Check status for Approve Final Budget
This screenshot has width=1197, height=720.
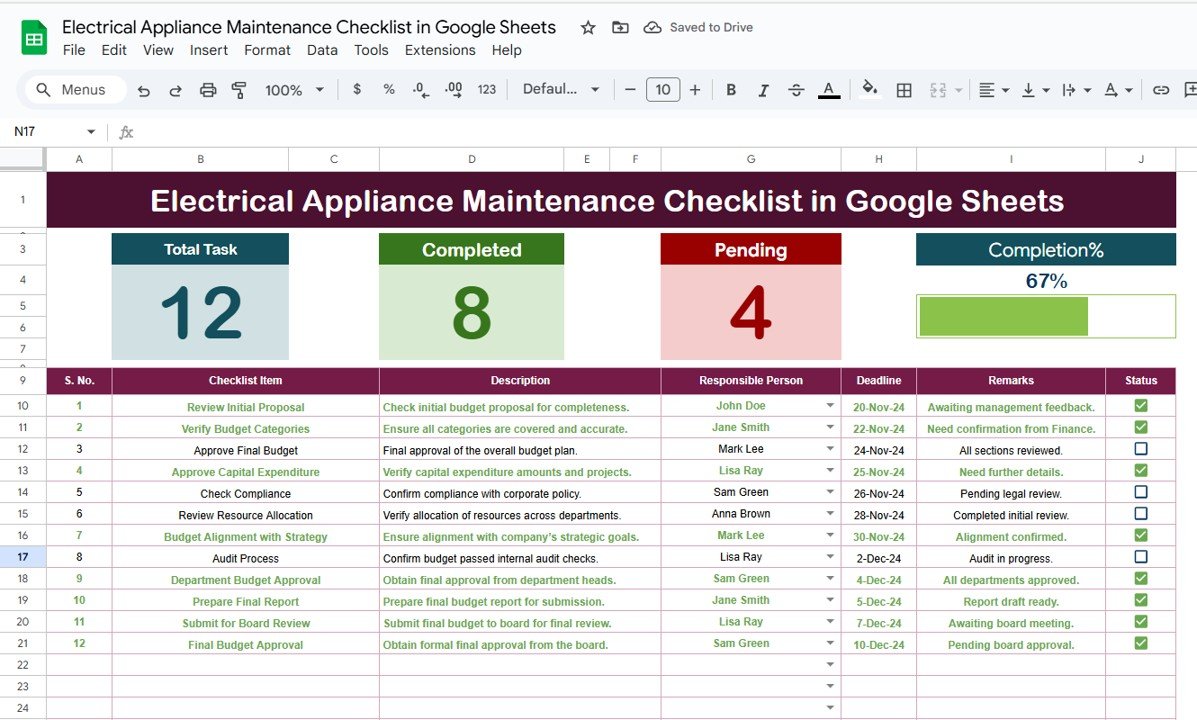[x=1141, y=448]
